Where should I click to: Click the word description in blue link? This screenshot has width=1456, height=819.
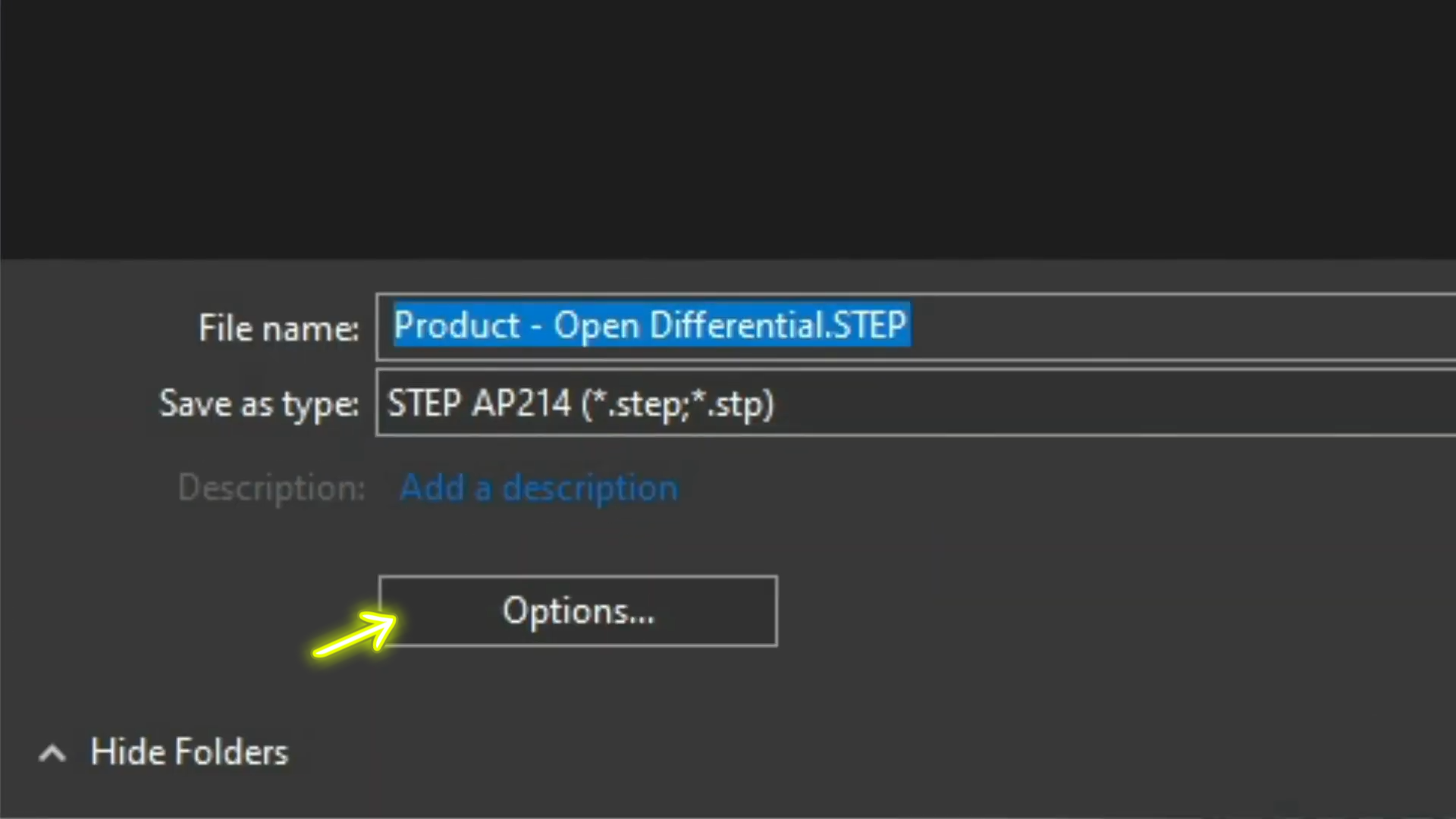coord(591,488)
